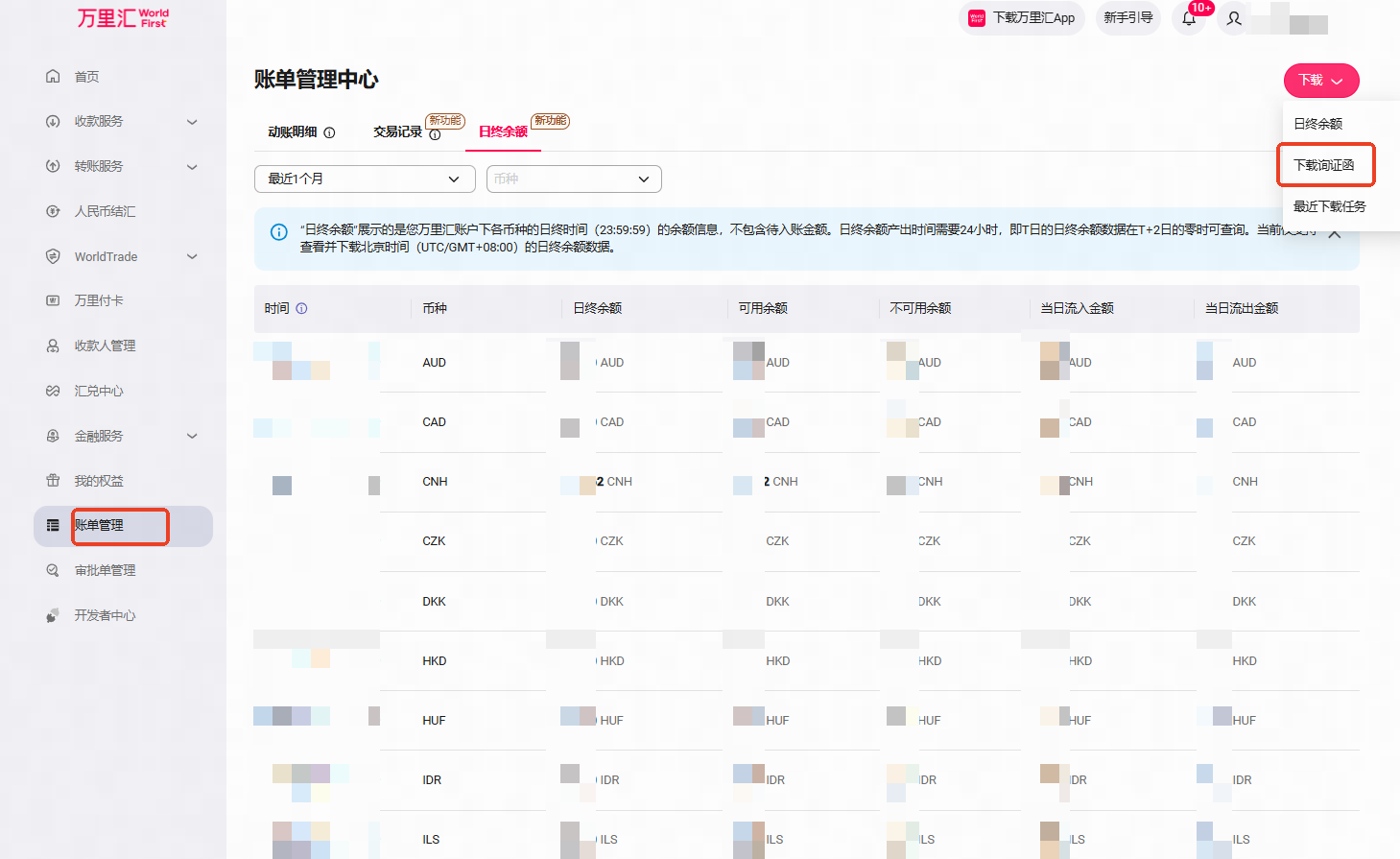Switch to the 交易记录 tab
The height and width of the screenshot is (859, 1400).
coord(397,131)
